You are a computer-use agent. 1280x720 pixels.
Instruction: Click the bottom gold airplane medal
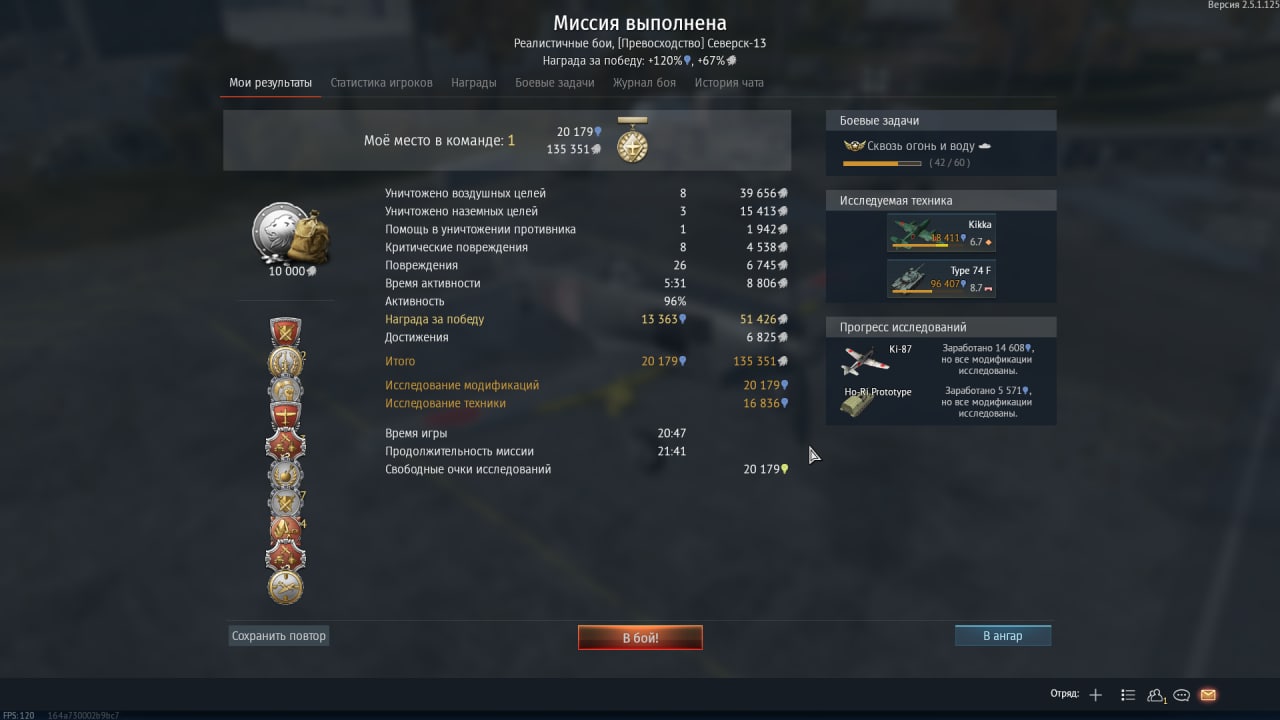286,586
